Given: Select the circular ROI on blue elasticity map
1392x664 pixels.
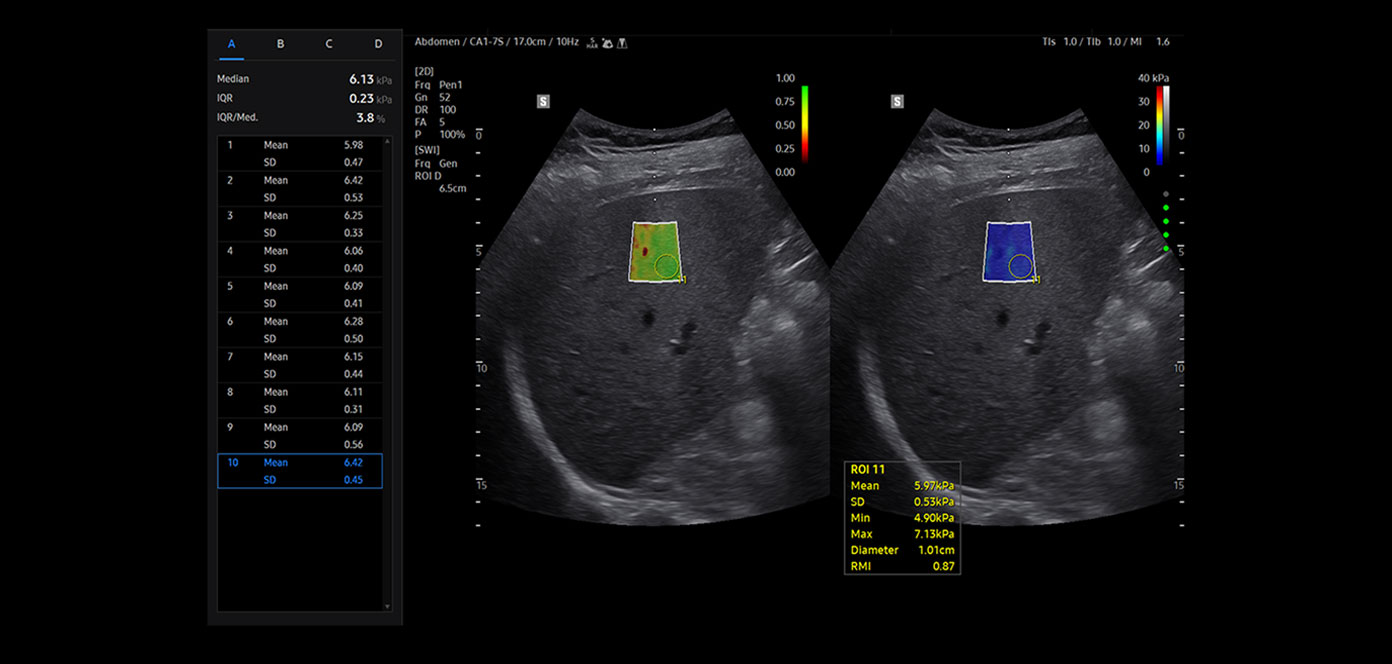Looking at the screenshot, I should click(1020, 266).
